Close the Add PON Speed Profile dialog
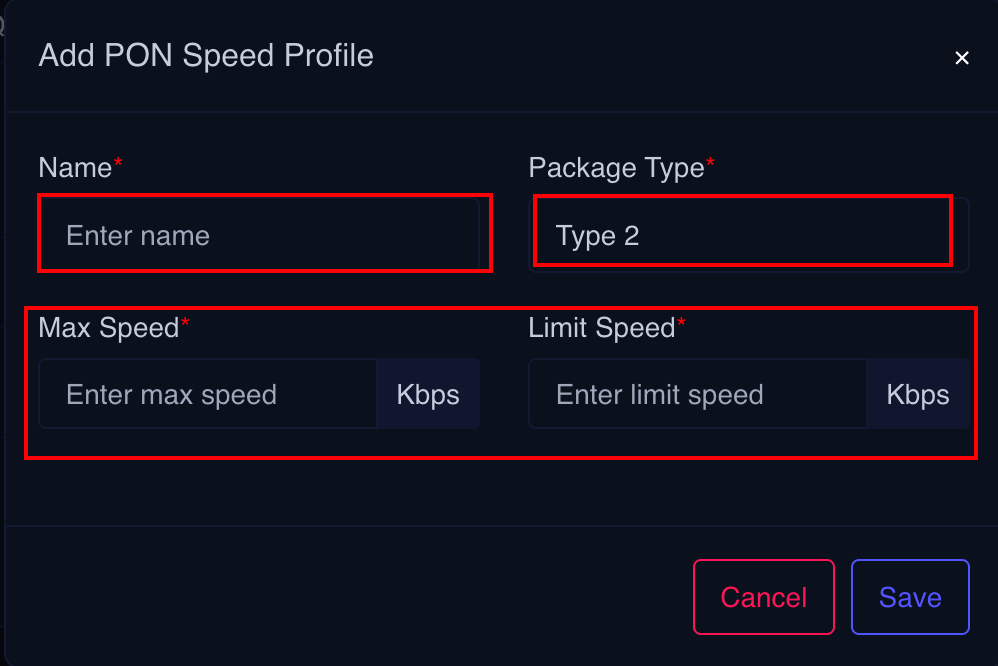 (962, 58)
